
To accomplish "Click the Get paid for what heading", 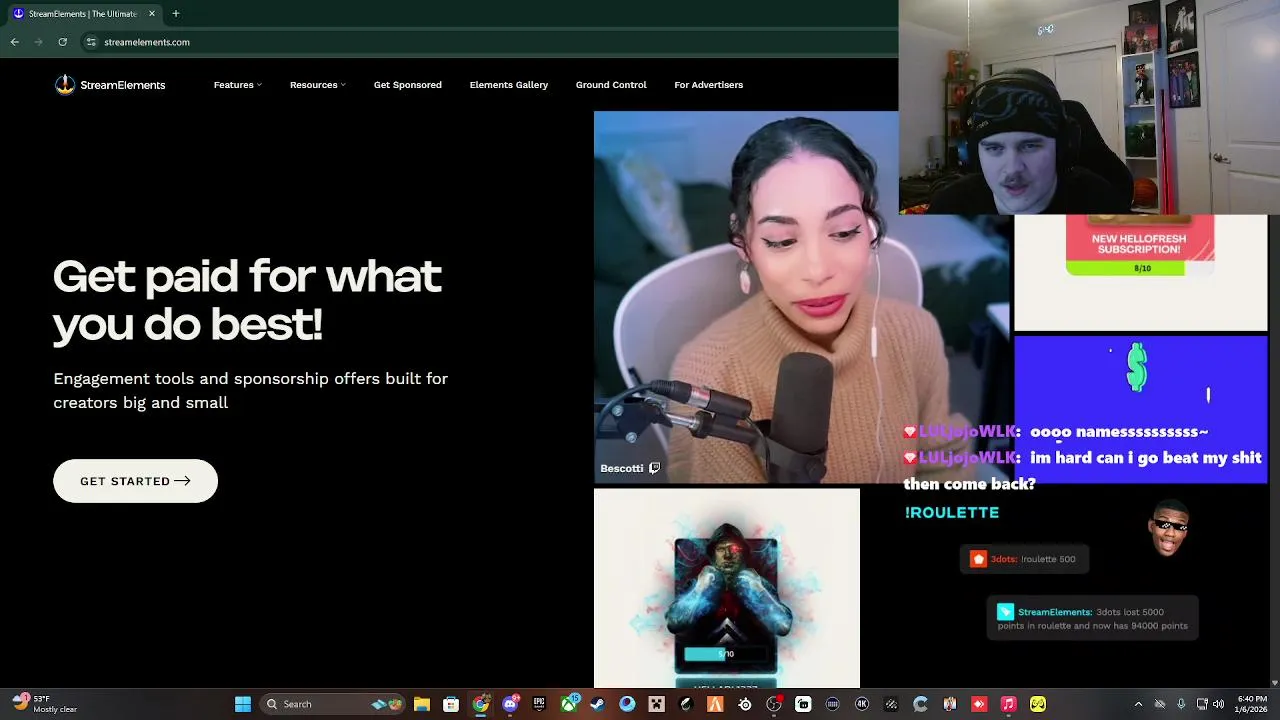I will (x=247, y=300).
